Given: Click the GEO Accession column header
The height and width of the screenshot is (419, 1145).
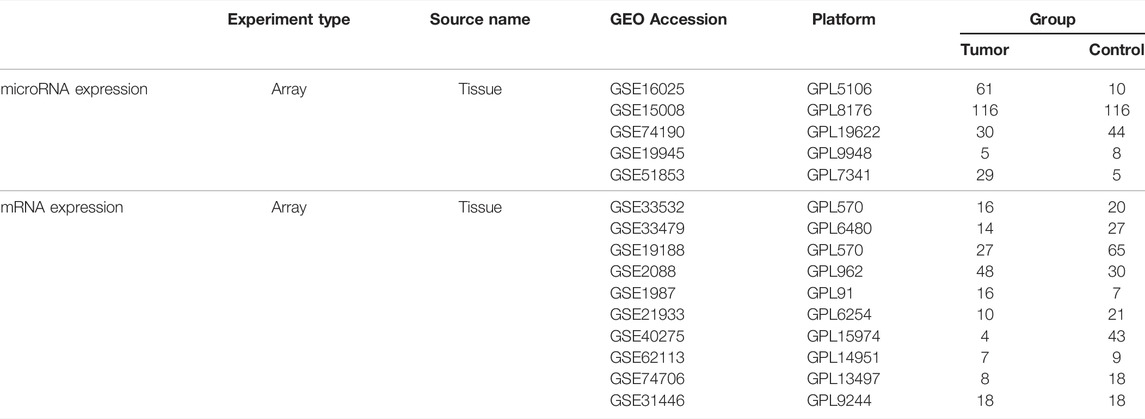Looking at the screenshot, I should pyautogui.click(x=668, y=20).
